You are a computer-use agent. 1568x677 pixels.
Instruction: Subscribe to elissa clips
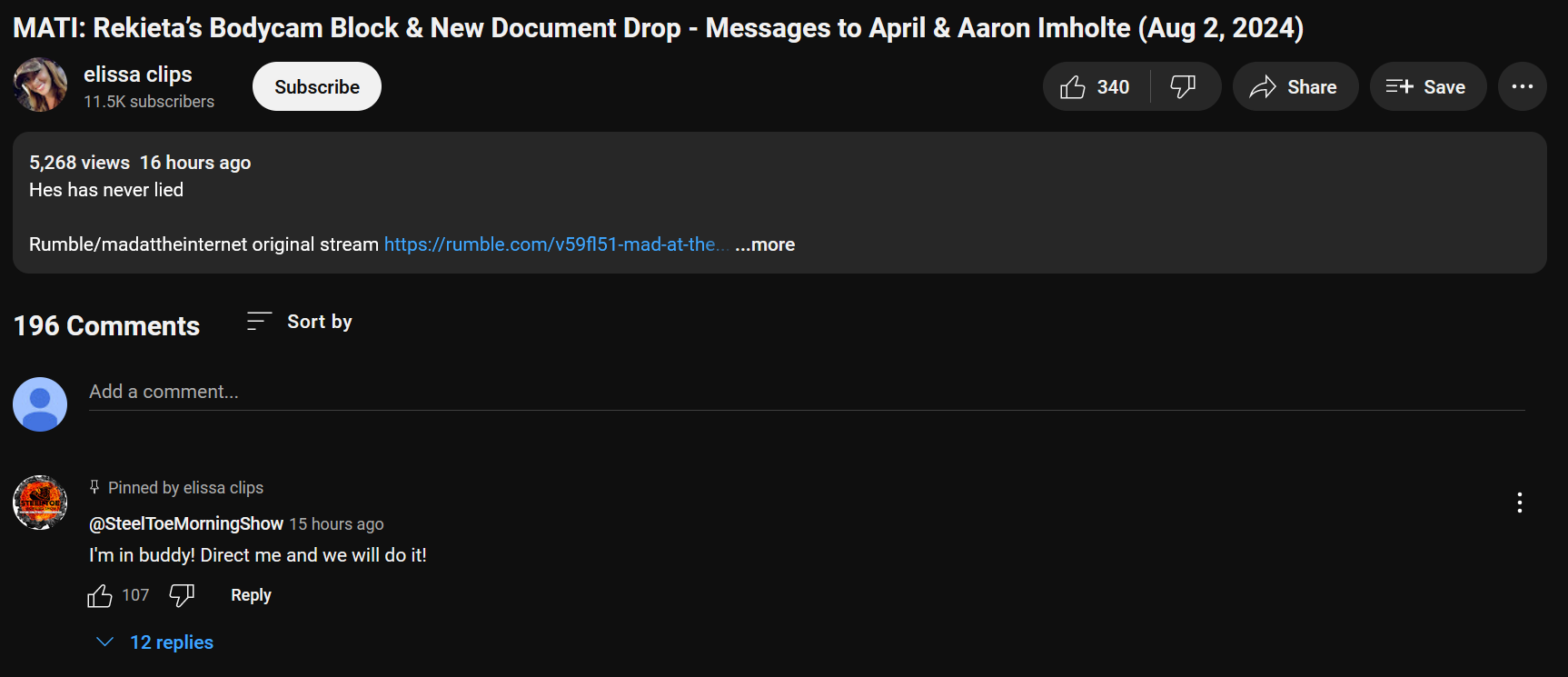(x=317, y=87)
